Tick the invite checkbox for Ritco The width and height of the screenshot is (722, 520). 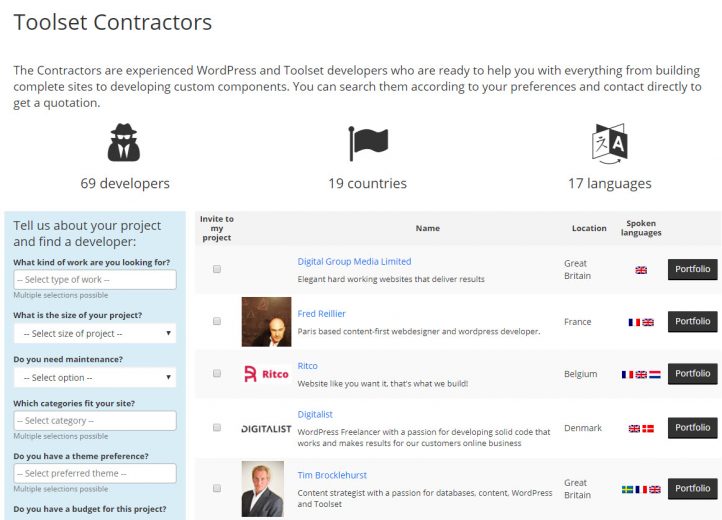(x=217, y=374)
